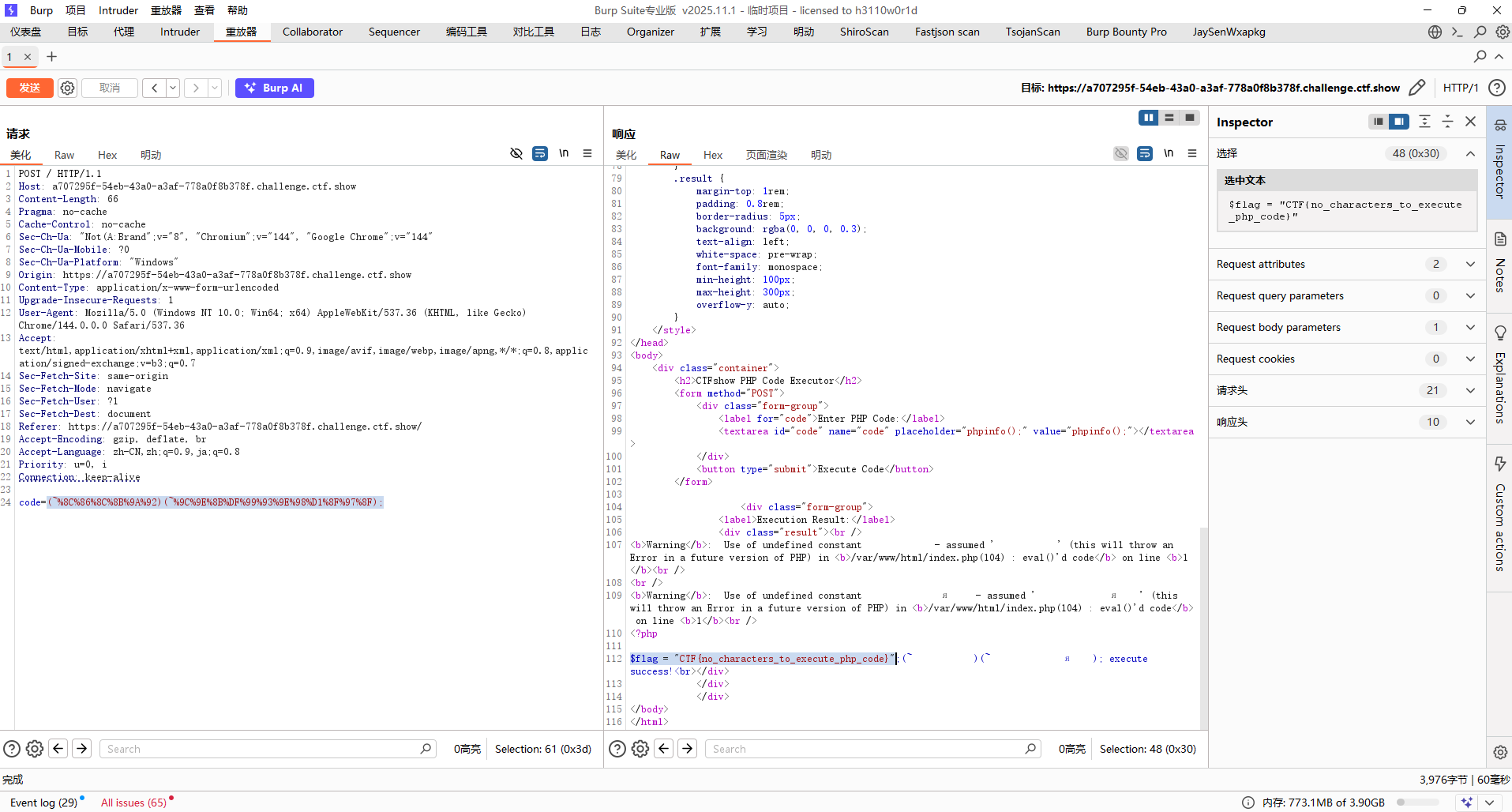Open response pane hamburger menu
This screenshot has height=812, width=1512.
pyautogui.click(x=1192, y=153)
